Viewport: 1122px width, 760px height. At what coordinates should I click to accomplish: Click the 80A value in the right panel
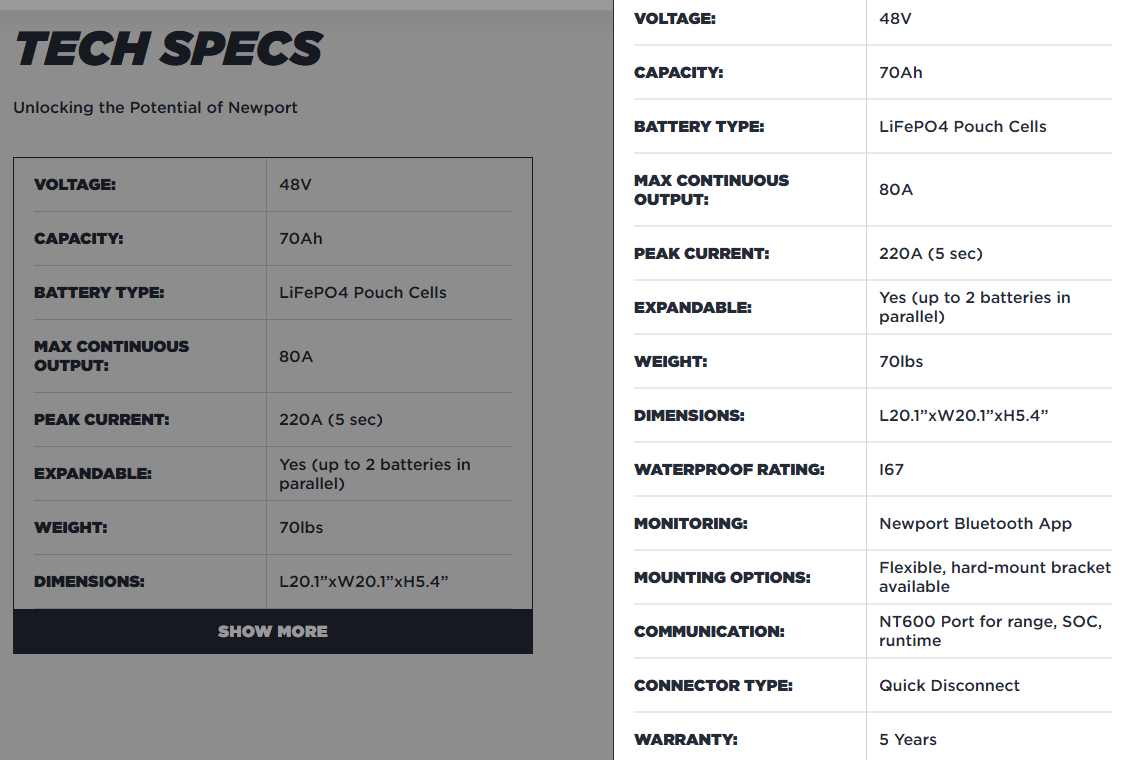[896, 189]
